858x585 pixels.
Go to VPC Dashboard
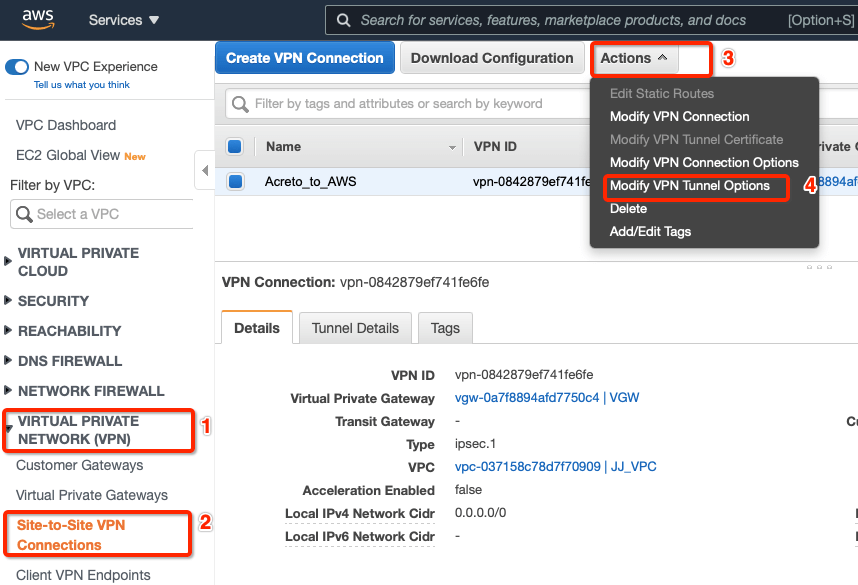(66, 125)
